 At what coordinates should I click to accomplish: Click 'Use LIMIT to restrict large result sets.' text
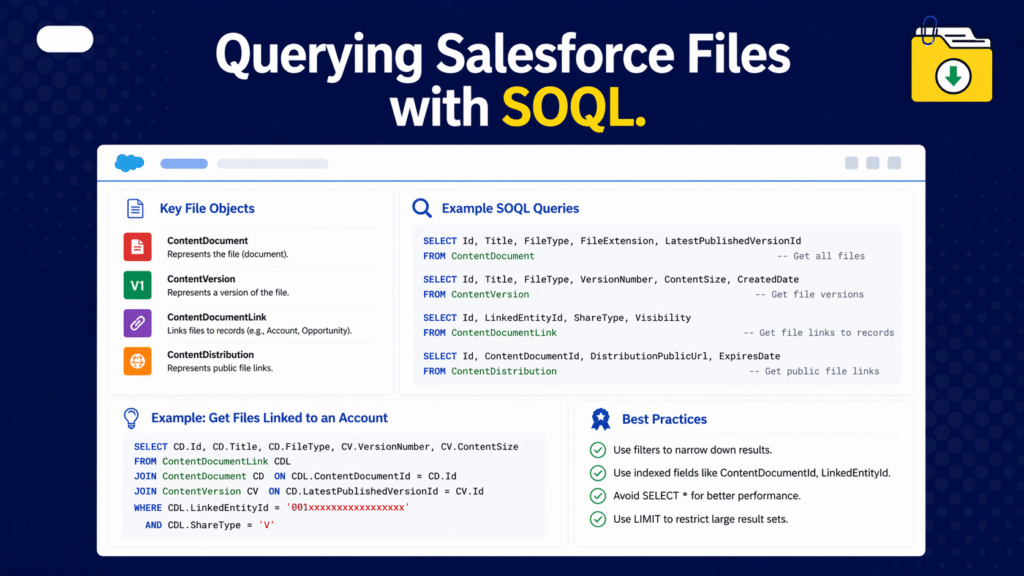pos(700,519)
